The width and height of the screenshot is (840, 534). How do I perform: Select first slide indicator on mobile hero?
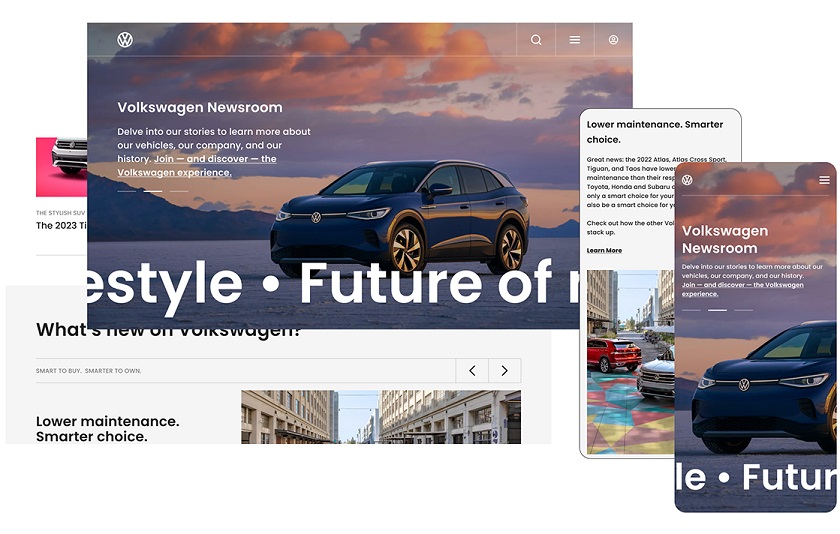coord(691,310)
